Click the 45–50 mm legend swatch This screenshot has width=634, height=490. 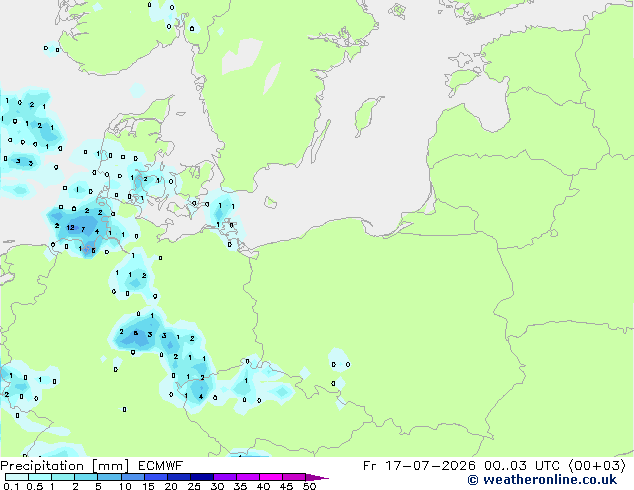point(294,477)
